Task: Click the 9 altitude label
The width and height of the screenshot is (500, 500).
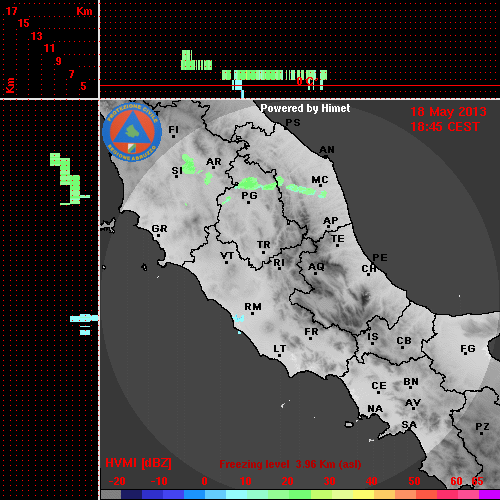Action: pos(59,61)
